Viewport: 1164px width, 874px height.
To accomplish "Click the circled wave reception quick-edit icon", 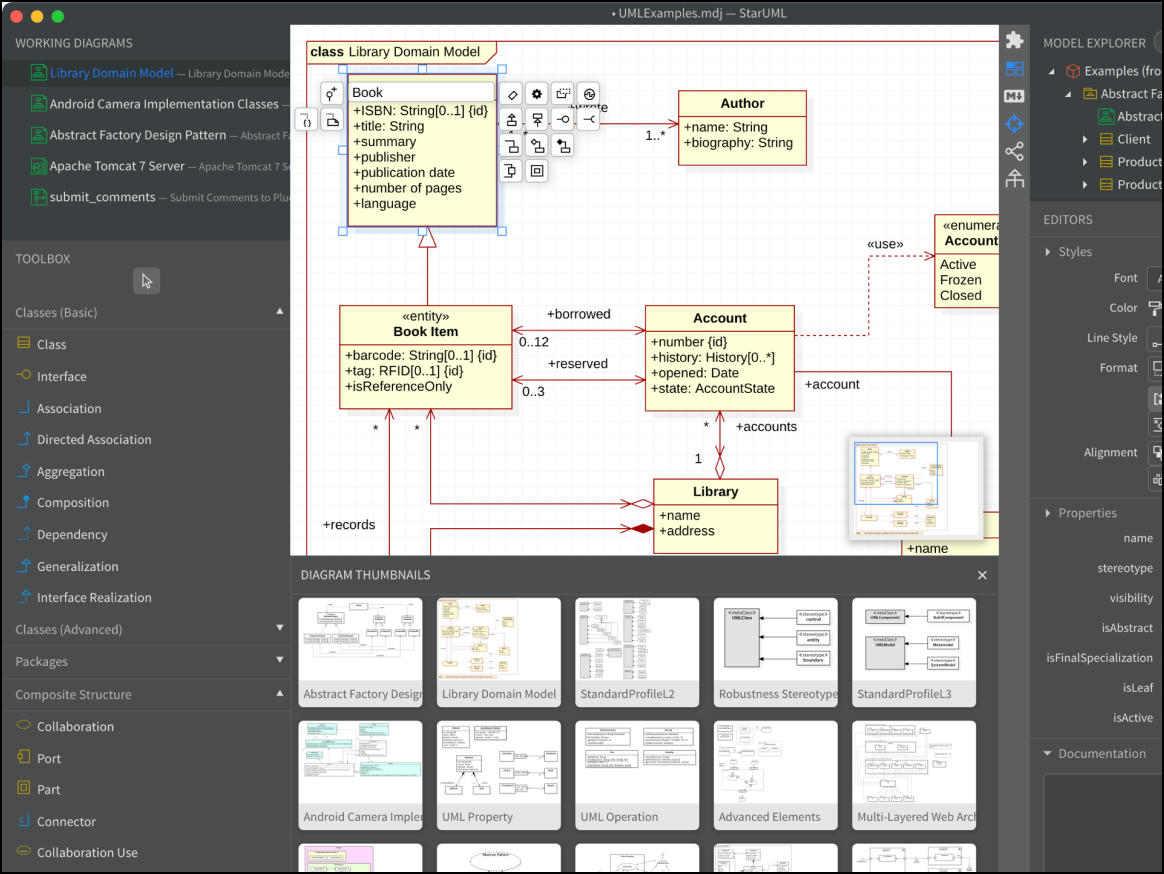I will (x=589, y=94).
